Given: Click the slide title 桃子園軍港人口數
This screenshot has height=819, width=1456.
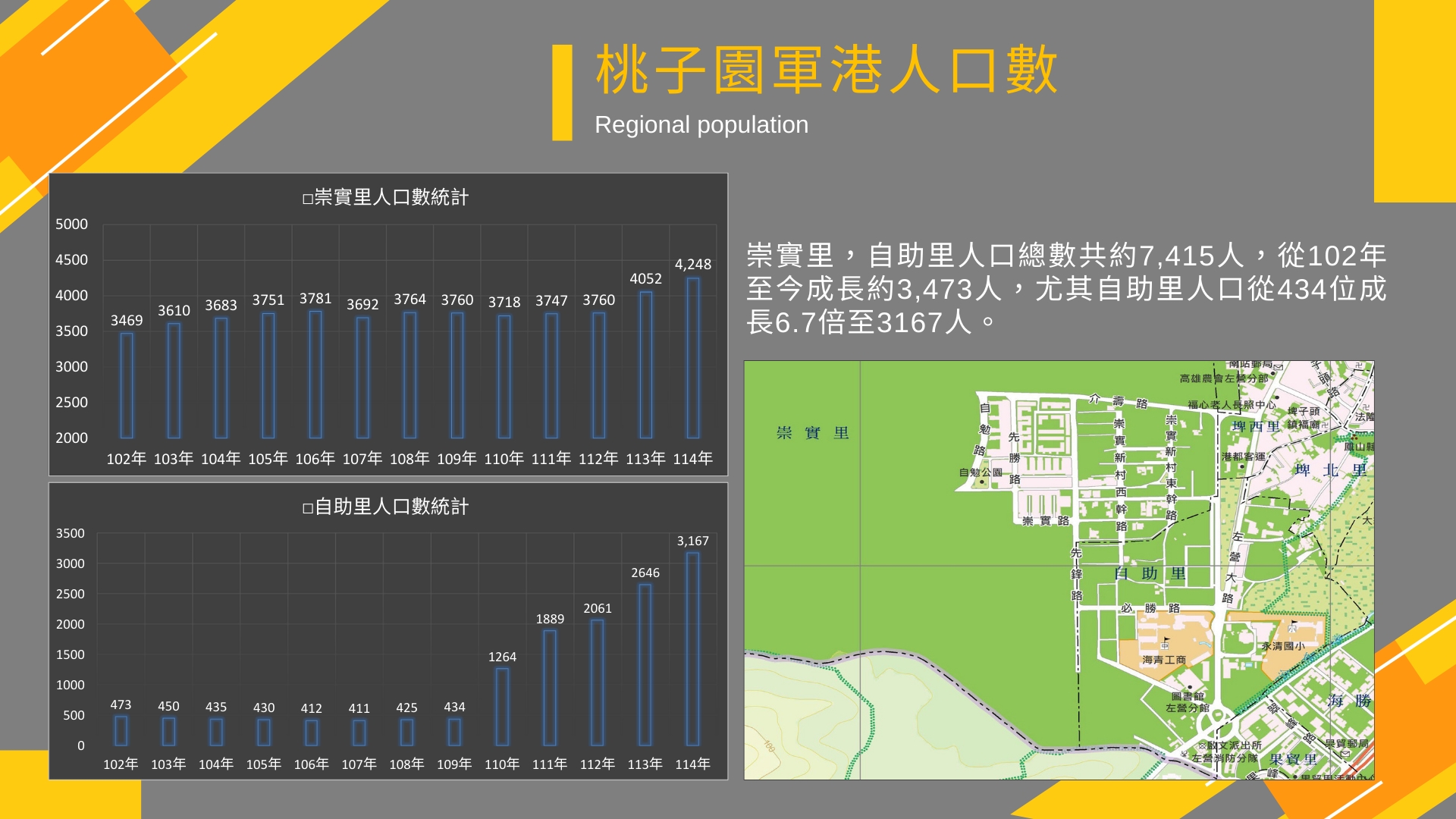Looking at the screenshot, I should [x=826, y=70].
